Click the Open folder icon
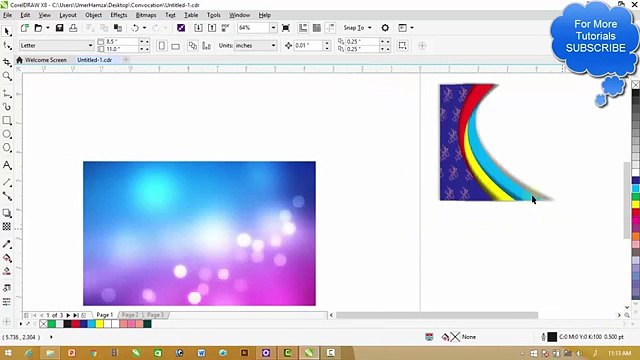The image size is (640, 360). point(38,28)
